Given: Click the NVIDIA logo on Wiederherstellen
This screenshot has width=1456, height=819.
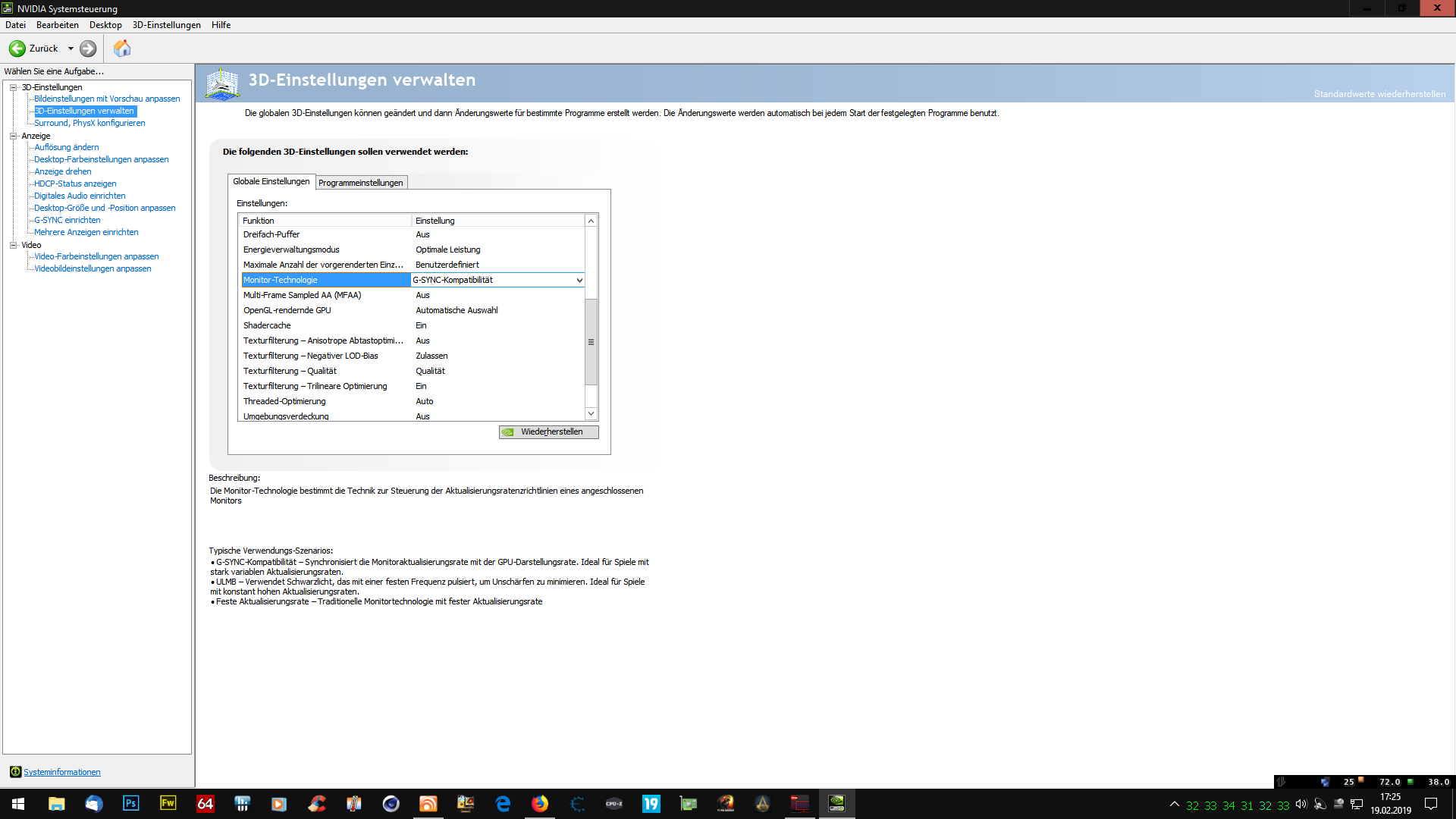Looking at the screenshot, I should click(508, 432).
